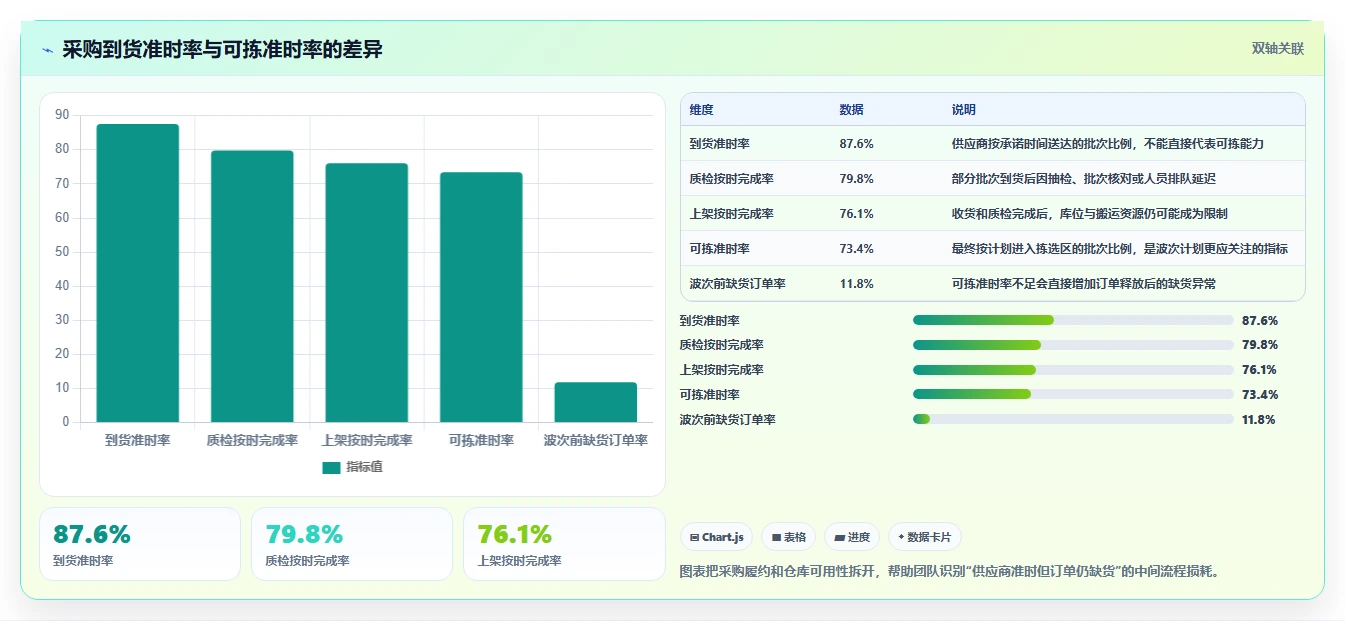The image size is (1345, 621).
Task: Click the 上架按时完成率 bar in the chart
Action: (367, 292)
